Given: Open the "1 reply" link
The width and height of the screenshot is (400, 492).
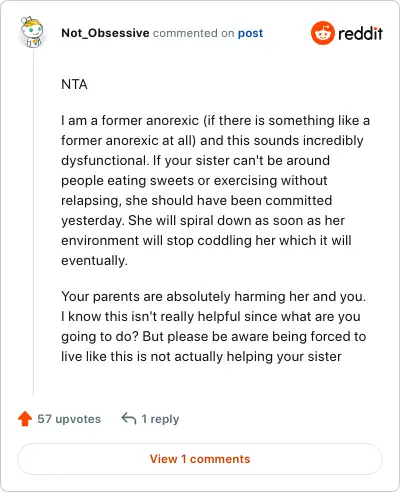Looking at the screenshot, I should pos(160,419).
